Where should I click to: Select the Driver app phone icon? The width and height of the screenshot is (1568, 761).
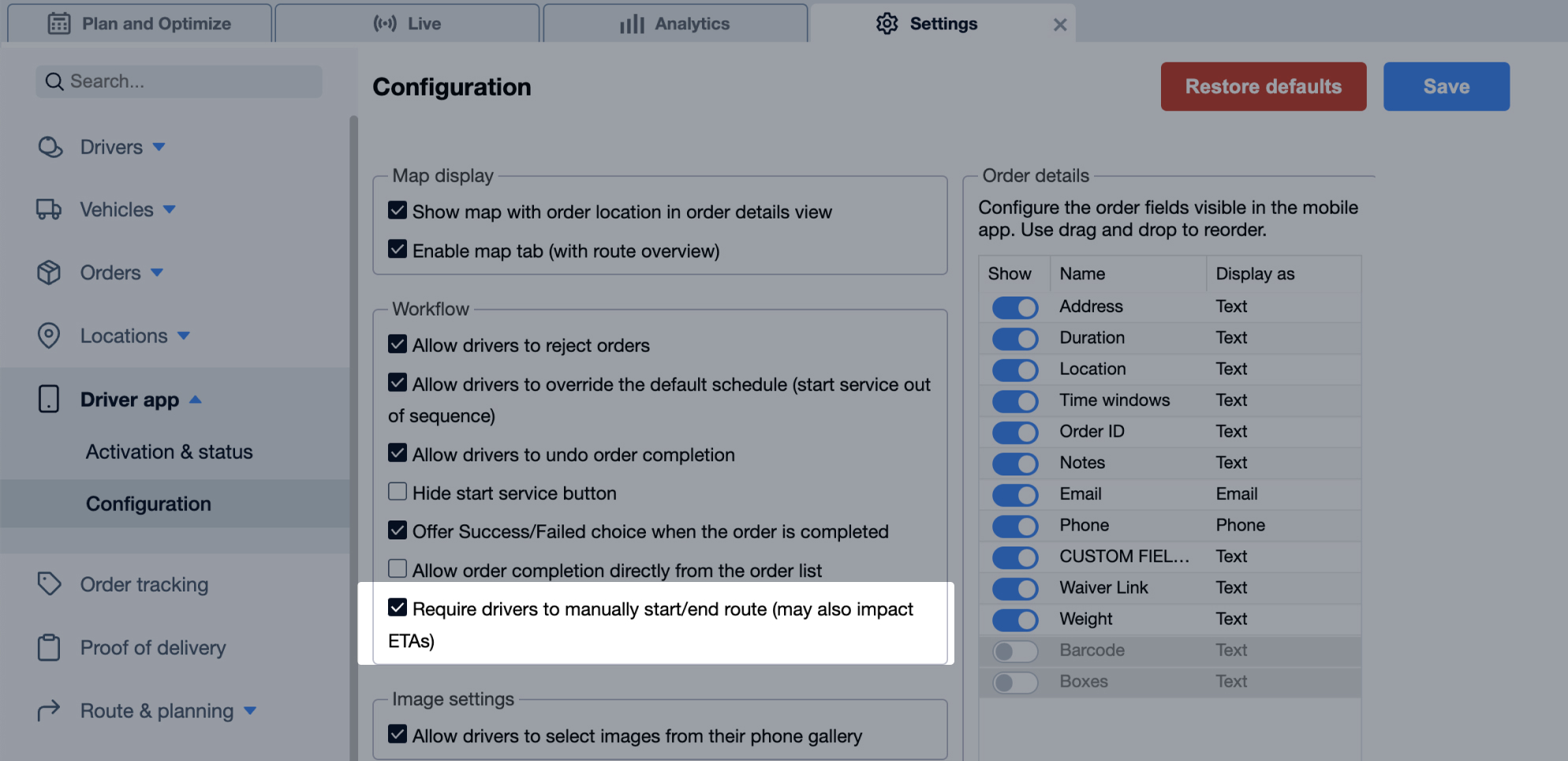pos(48,399)
